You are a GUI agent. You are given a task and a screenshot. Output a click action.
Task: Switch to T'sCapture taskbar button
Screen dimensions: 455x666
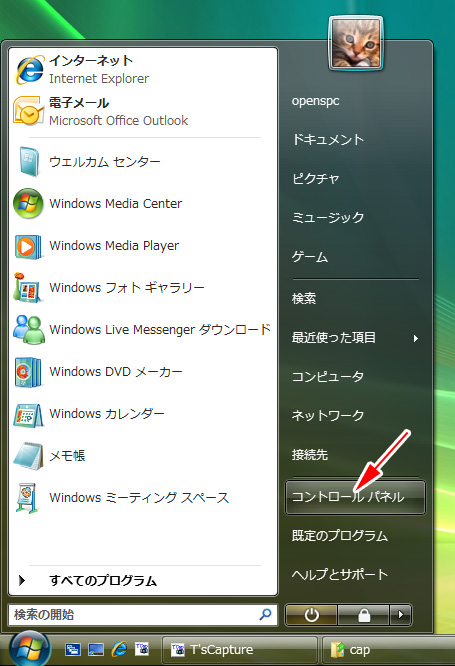pyautogui.click(x=240, y=650)
